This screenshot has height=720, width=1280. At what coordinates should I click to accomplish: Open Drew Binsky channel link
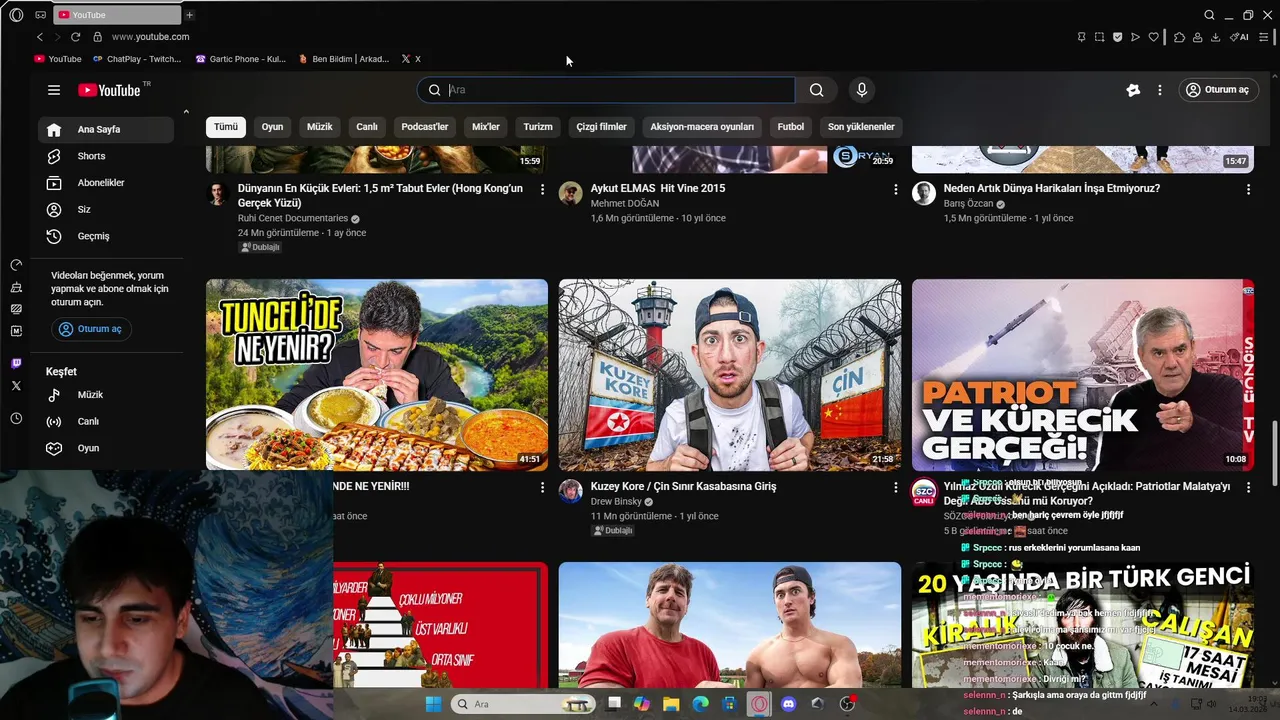point(615,502)
